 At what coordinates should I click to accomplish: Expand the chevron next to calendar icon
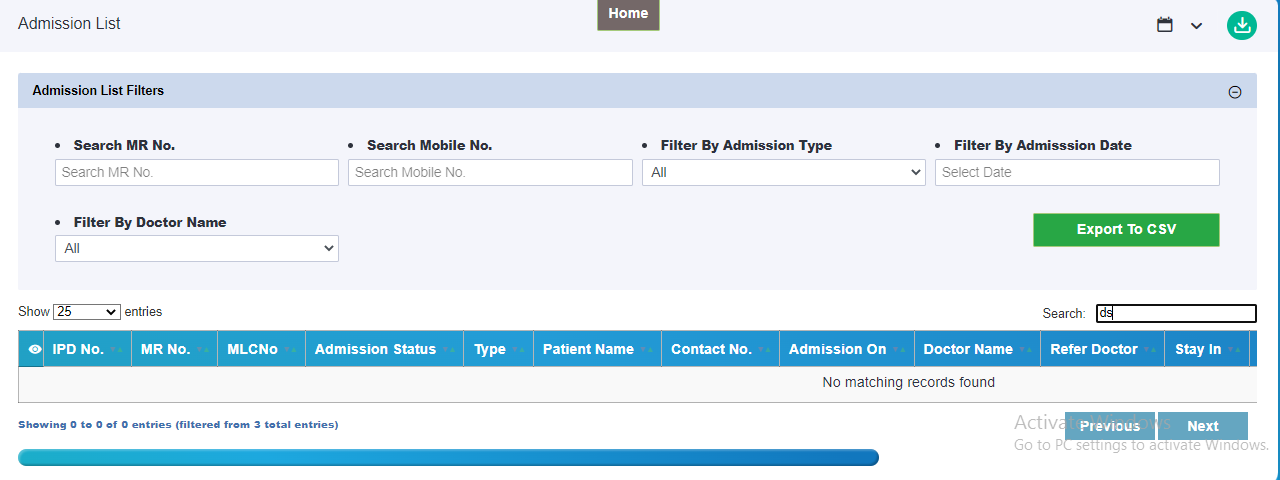point(1196,26)
